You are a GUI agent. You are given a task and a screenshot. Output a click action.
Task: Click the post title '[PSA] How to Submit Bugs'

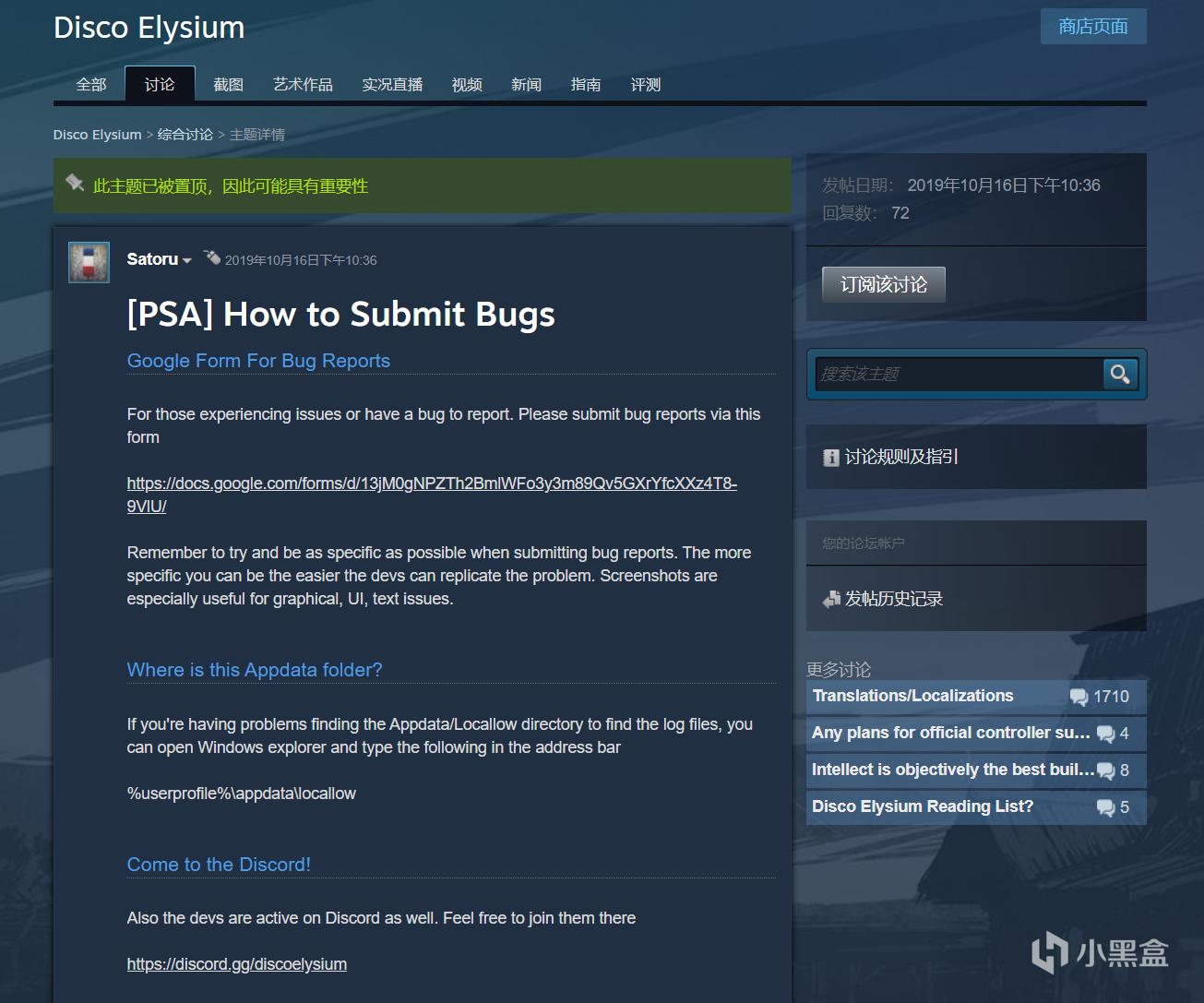341,314
